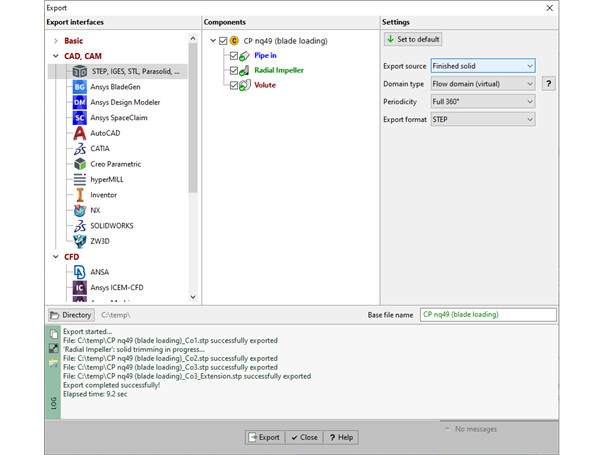This screenshot has width=600, height=455.
Task: Collapse the CP nq49 component tree
Action: (x=213, y=40)
